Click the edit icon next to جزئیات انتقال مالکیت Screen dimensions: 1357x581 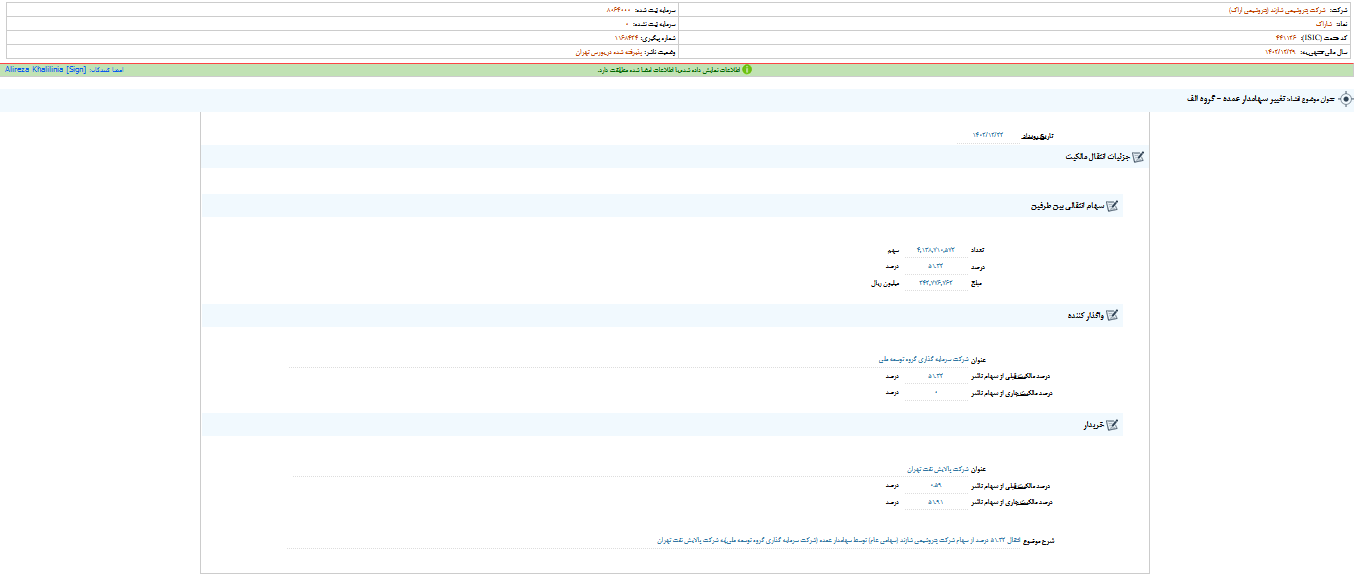pos(1137,157)
